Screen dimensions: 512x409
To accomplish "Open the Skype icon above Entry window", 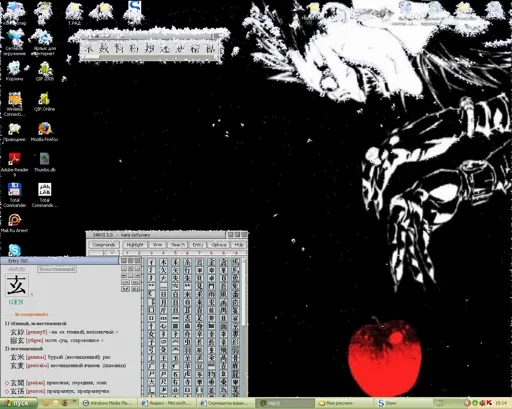I will point(14,250).
